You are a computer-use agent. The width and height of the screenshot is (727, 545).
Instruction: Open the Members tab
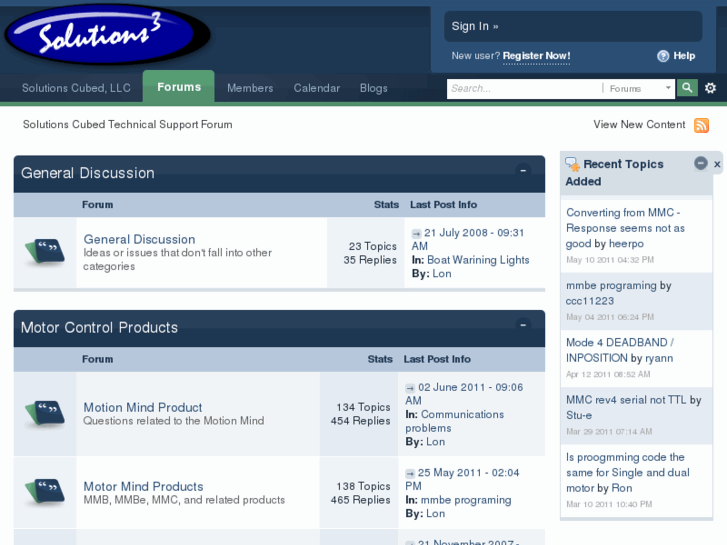tap(250, 88)
